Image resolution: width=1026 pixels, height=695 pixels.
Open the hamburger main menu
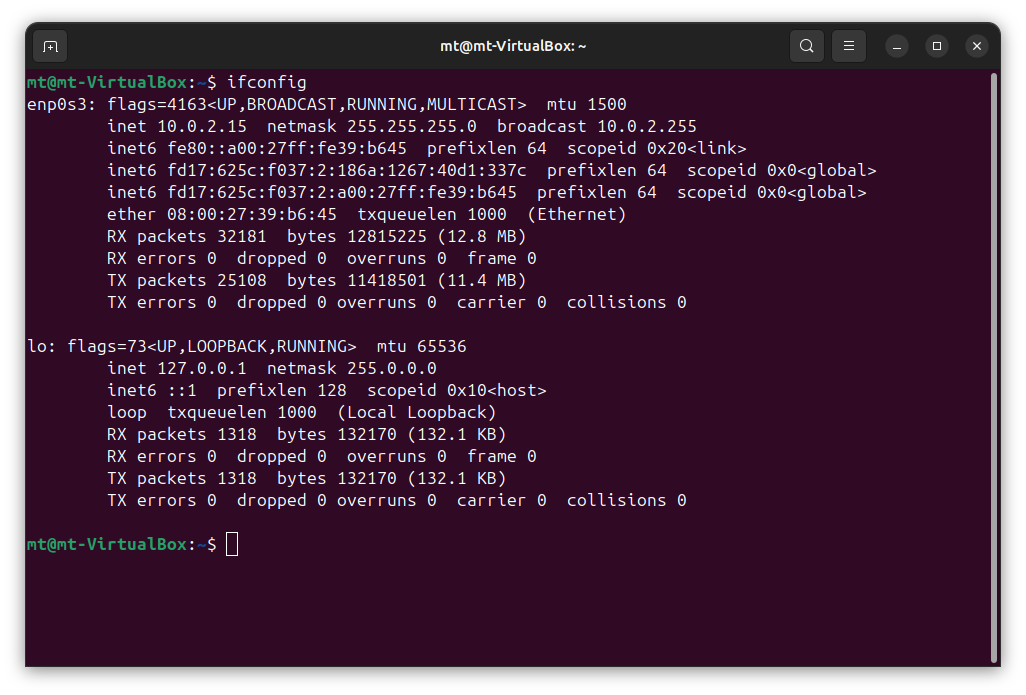point(849,46)
